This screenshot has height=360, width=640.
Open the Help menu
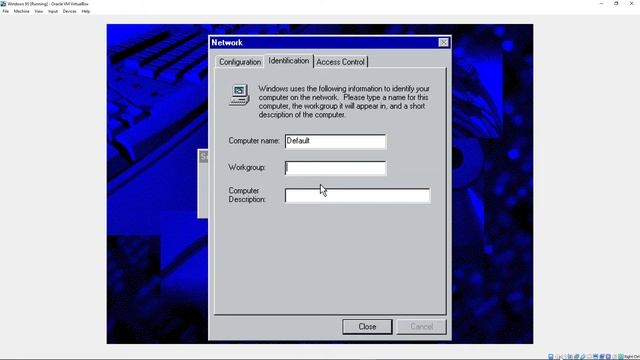click(x=85, y=11)
